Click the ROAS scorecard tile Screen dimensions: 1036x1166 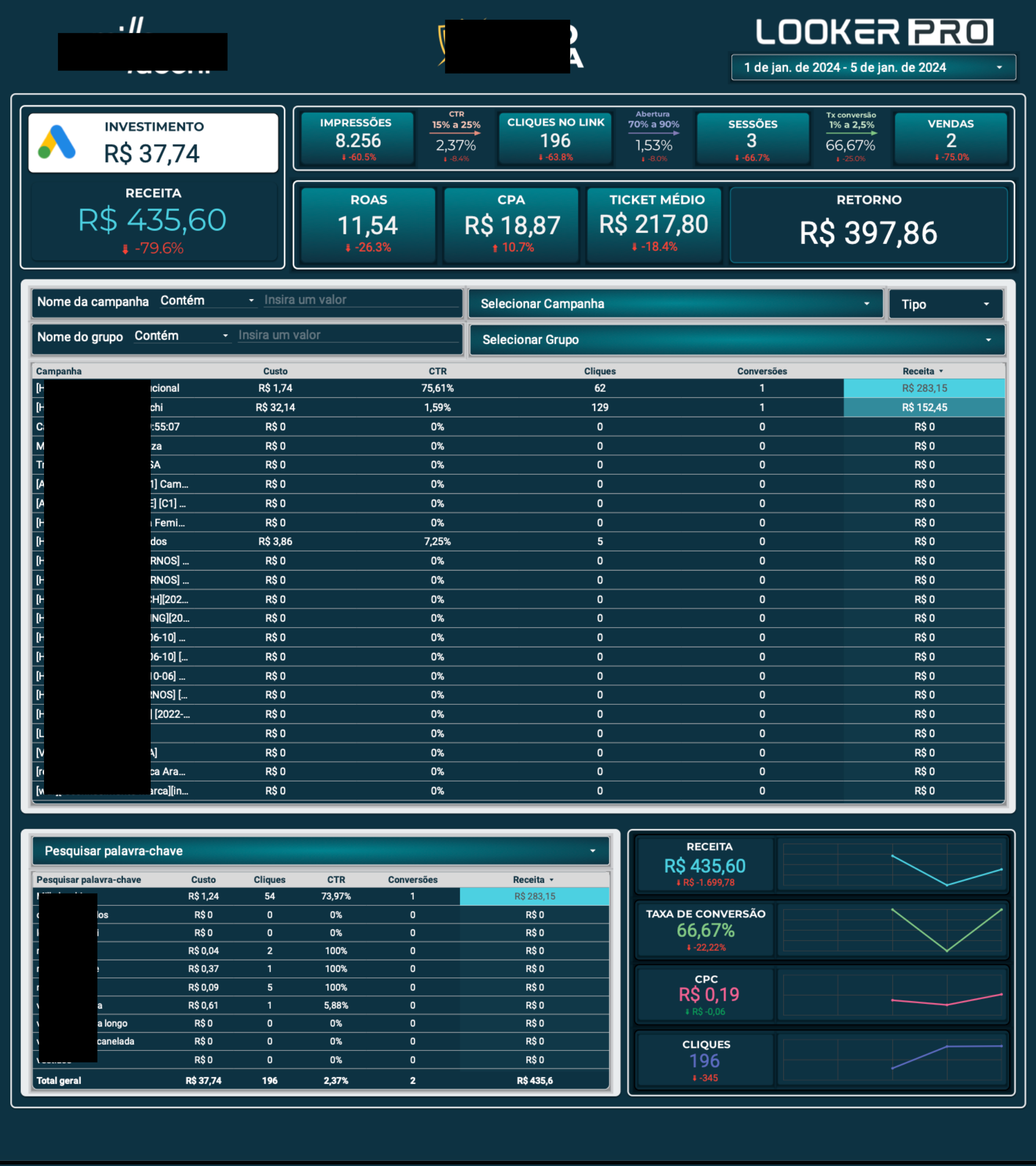pyautogui.click(x=368, y=225)
